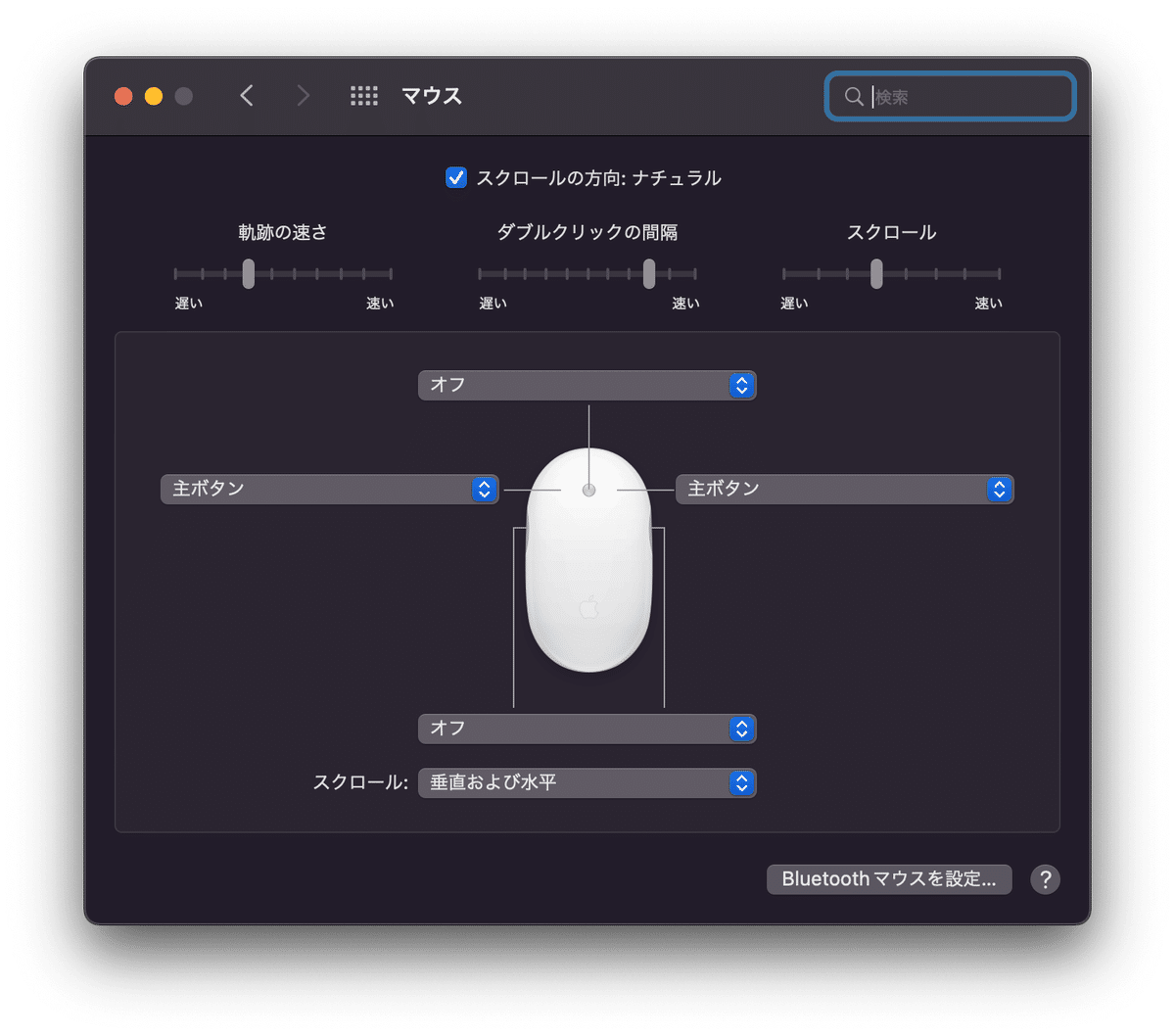Image resolution: width=1175 pixels, height=1036 pixels.
Task: Open help with the question mark button
Action: point(1045,879)
